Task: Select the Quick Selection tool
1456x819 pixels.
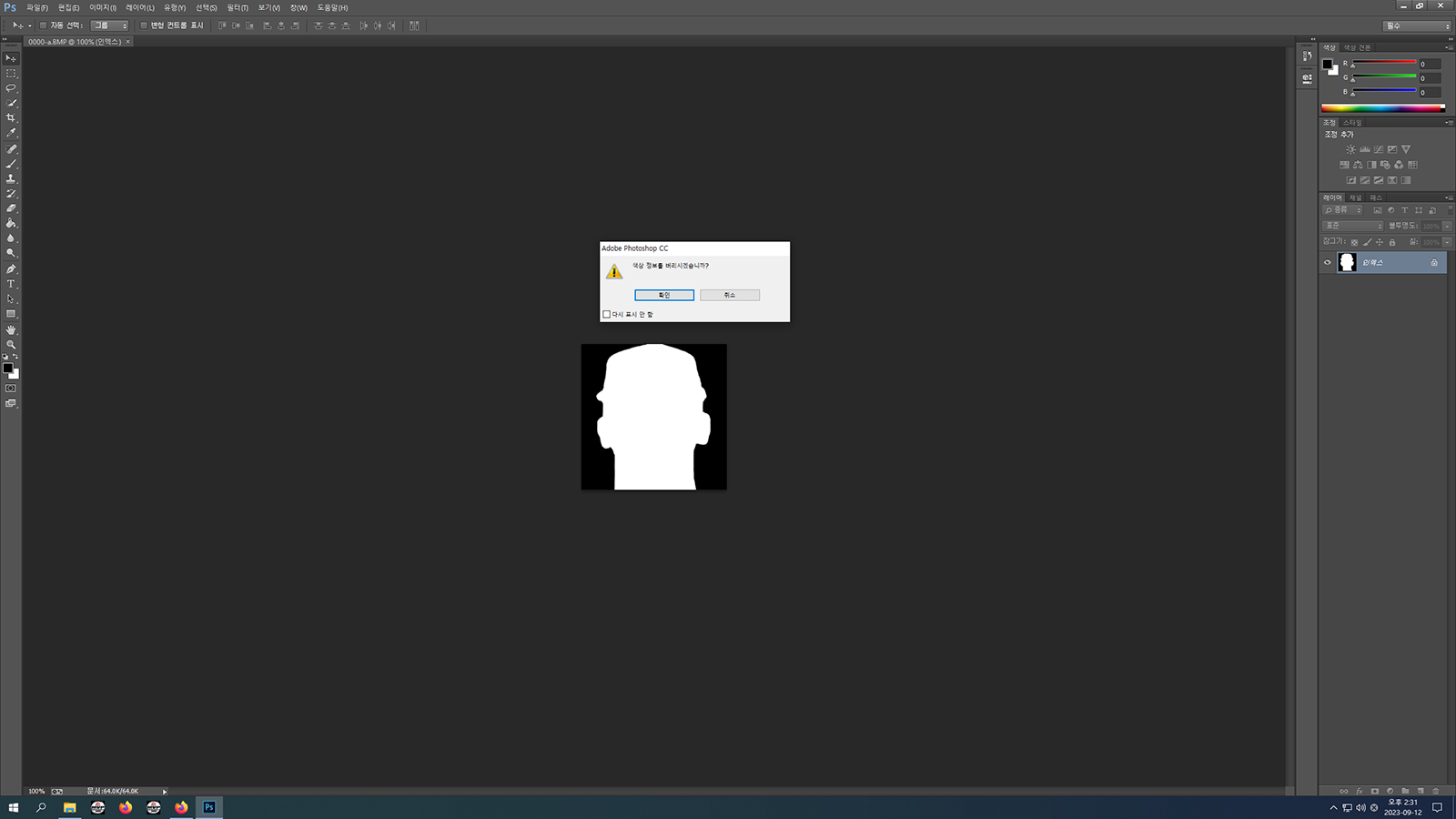Action: click(11, 103)
